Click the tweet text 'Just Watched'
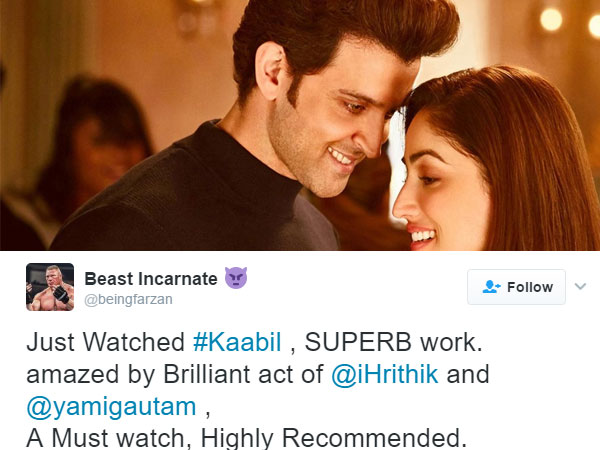 (106, 342)
